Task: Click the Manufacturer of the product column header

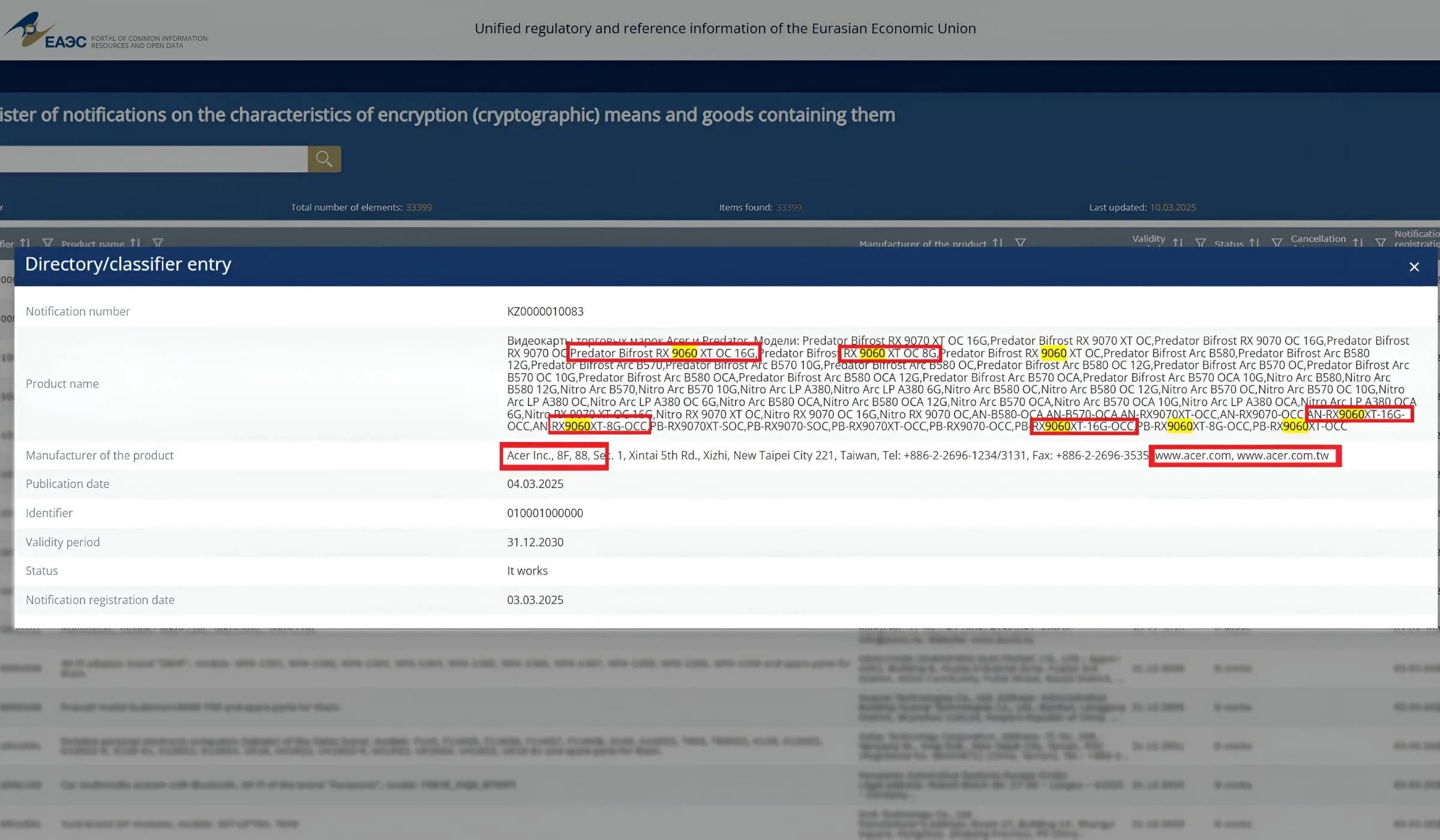Action: click(x=923, y=244)
